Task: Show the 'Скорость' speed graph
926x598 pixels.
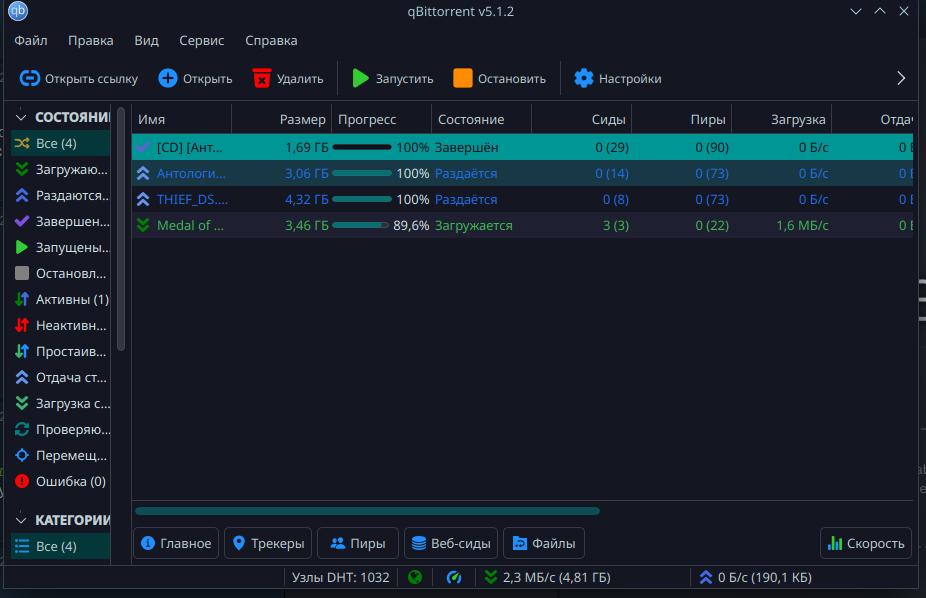Action: [x=866, y=543]
